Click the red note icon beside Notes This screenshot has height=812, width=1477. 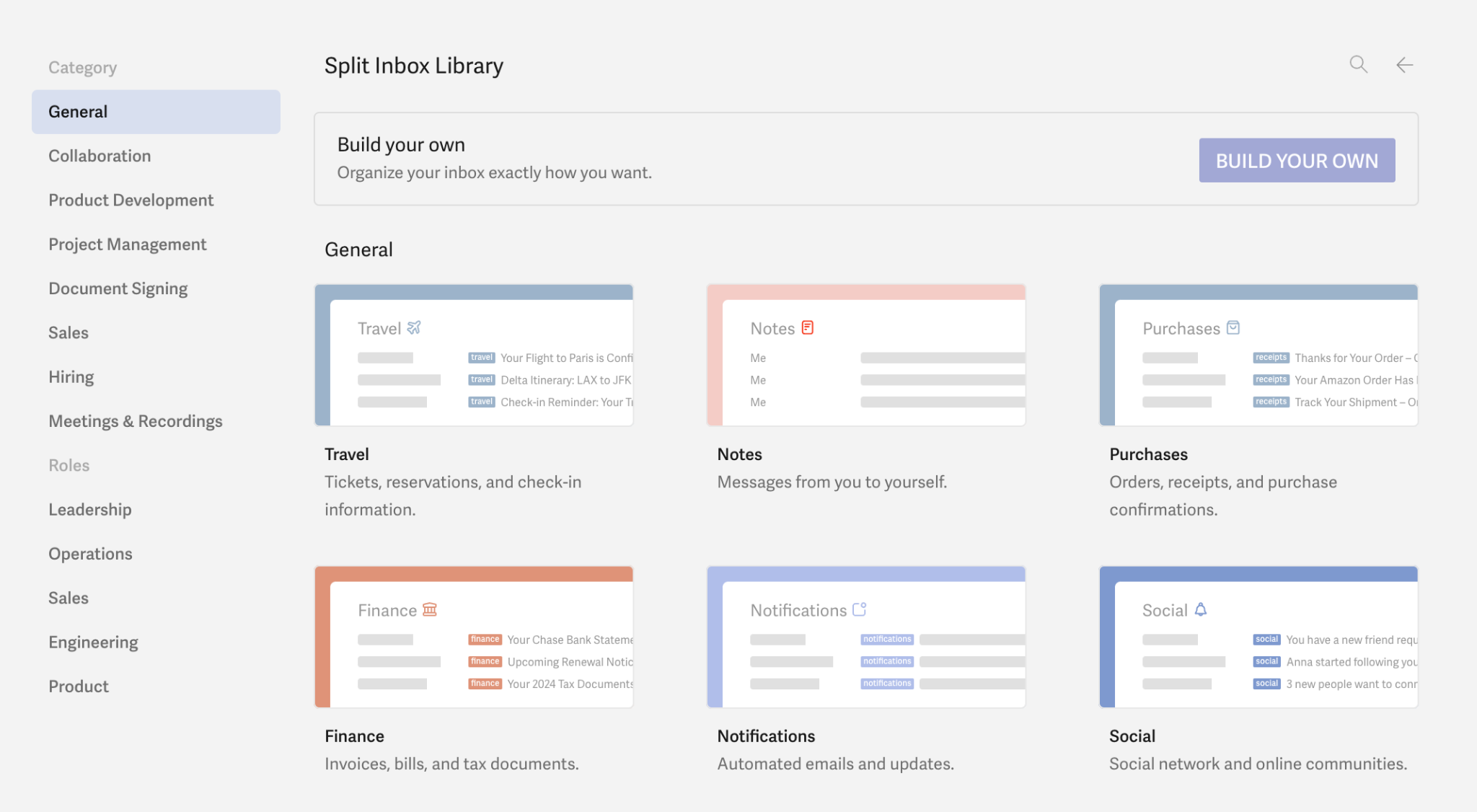(806, 327)
